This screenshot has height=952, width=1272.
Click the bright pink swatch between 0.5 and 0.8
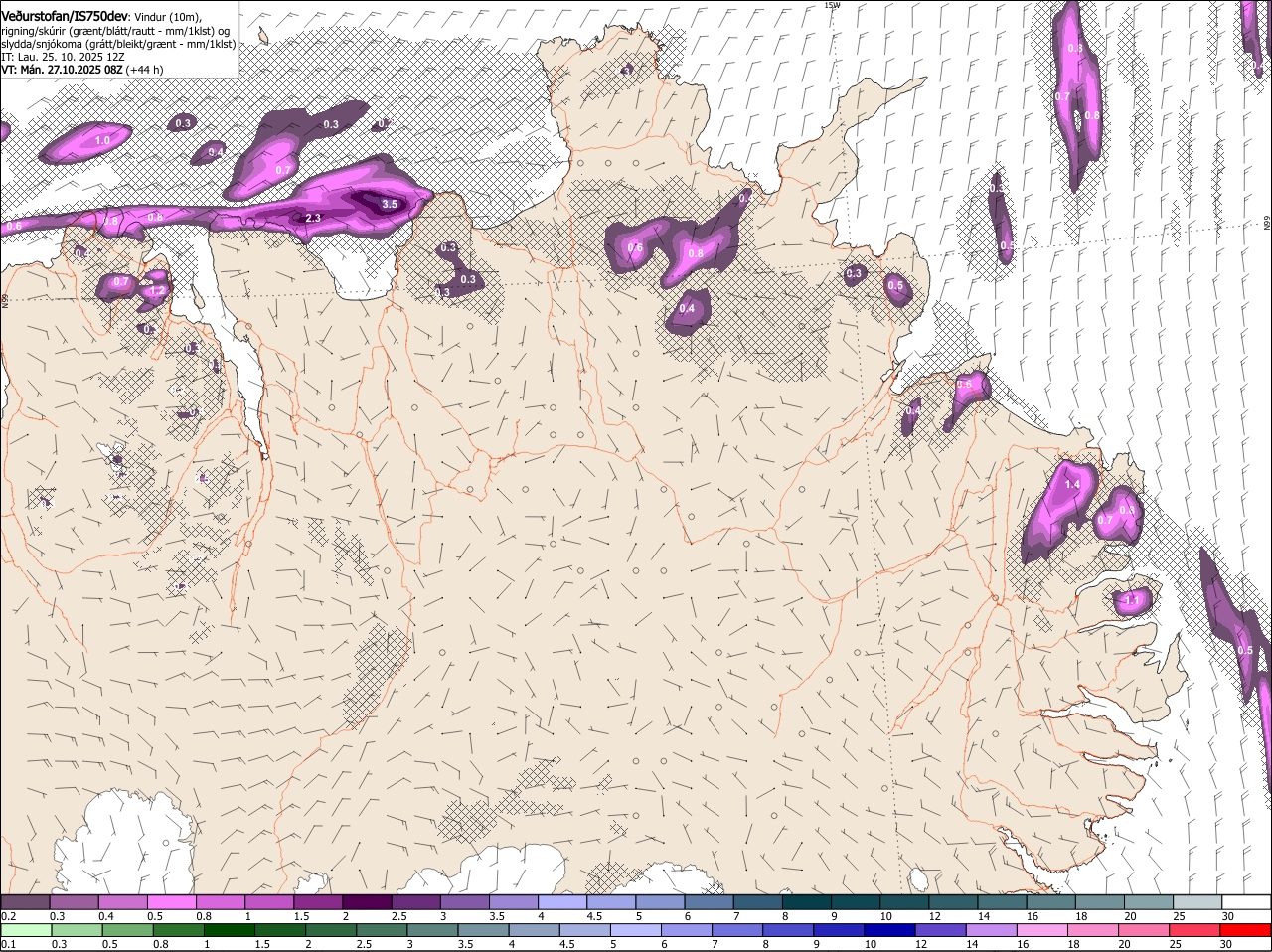pos(172,902)
